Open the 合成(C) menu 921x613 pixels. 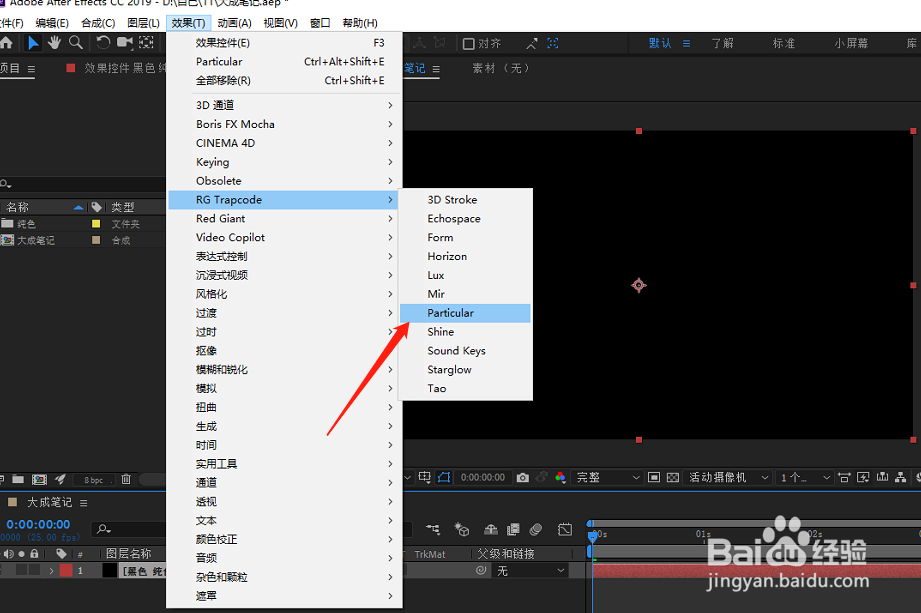pyautogui.click(x=98, y=23)
